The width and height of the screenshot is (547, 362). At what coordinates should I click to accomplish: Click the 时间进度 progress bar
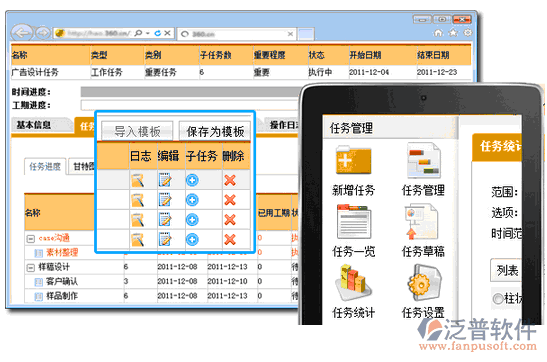click(x=190, y=92)
